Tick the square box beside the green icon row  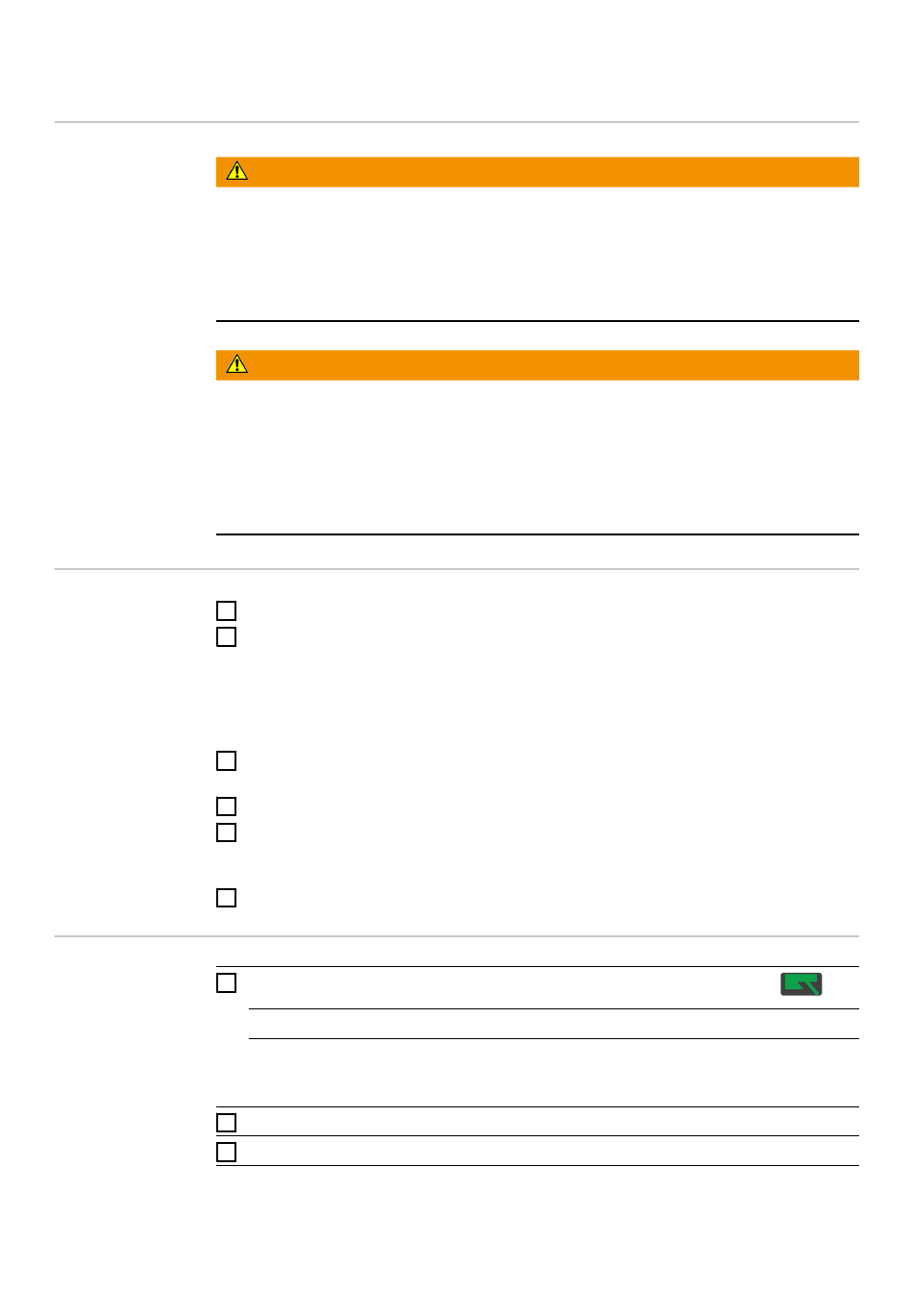click(227, 982)
